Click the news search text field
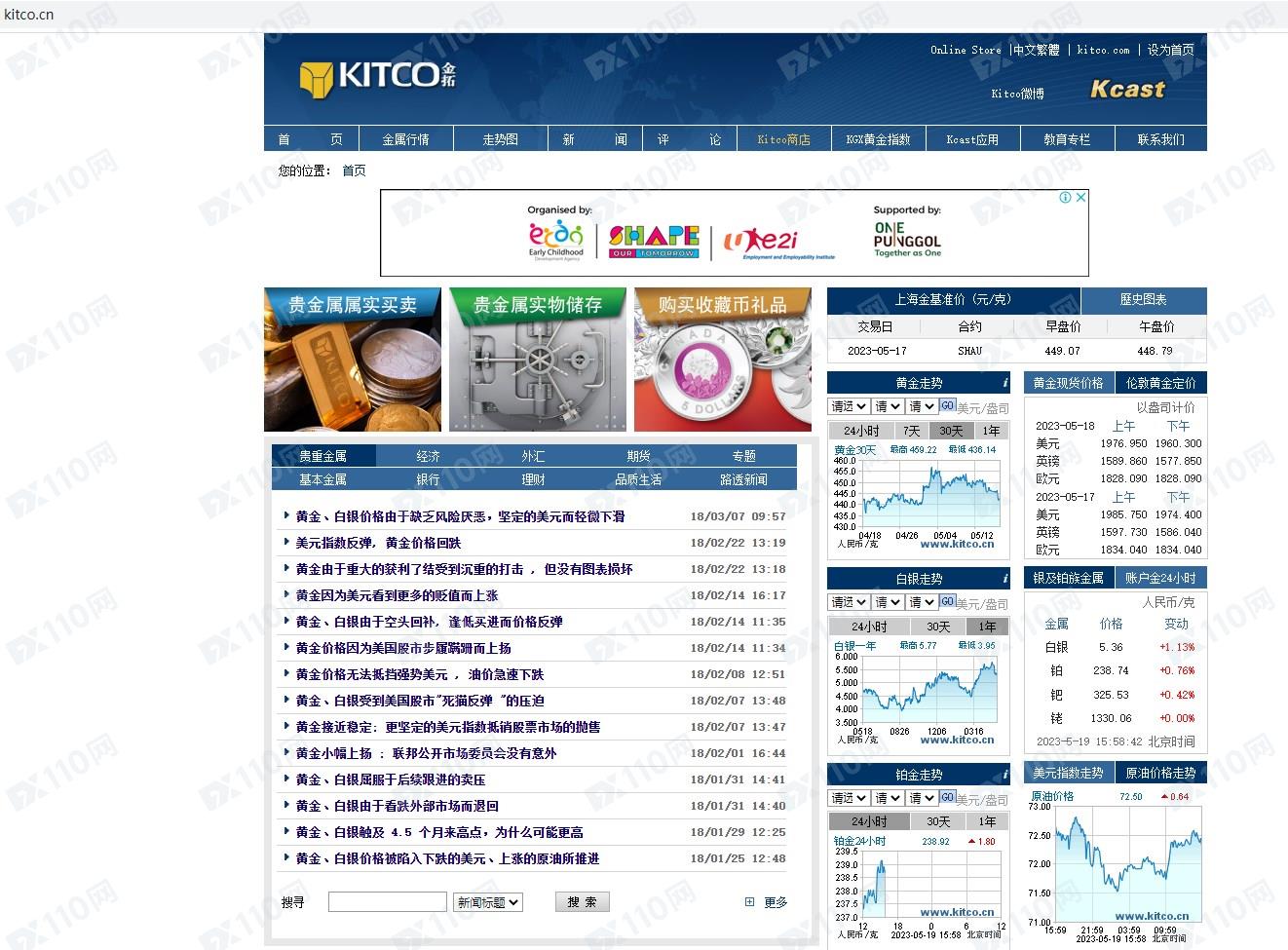The width and height of the screenshot is (1288, 950). 387,902
